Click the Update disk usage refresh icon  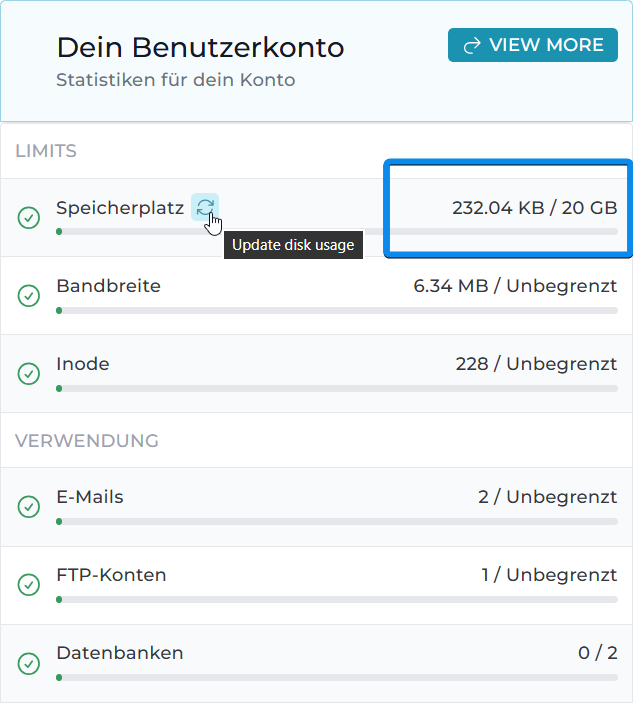pos(205,207)
